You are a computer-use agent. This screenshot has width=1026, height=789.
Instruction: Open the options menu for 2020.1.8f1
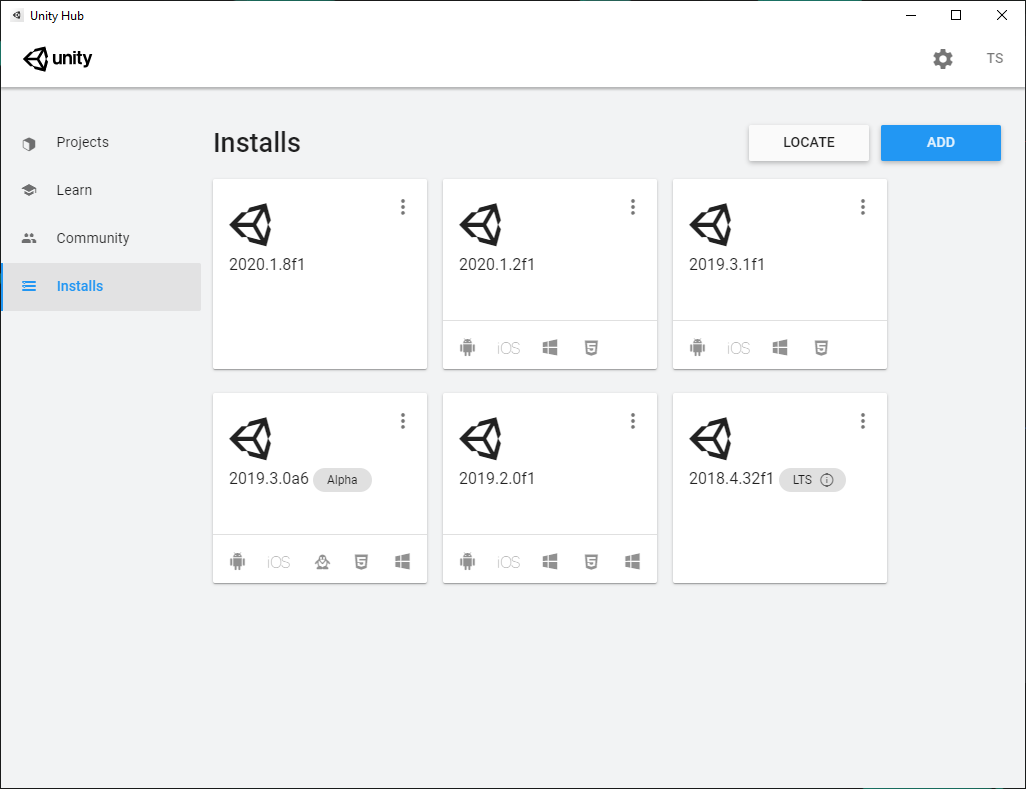point(403,207)
